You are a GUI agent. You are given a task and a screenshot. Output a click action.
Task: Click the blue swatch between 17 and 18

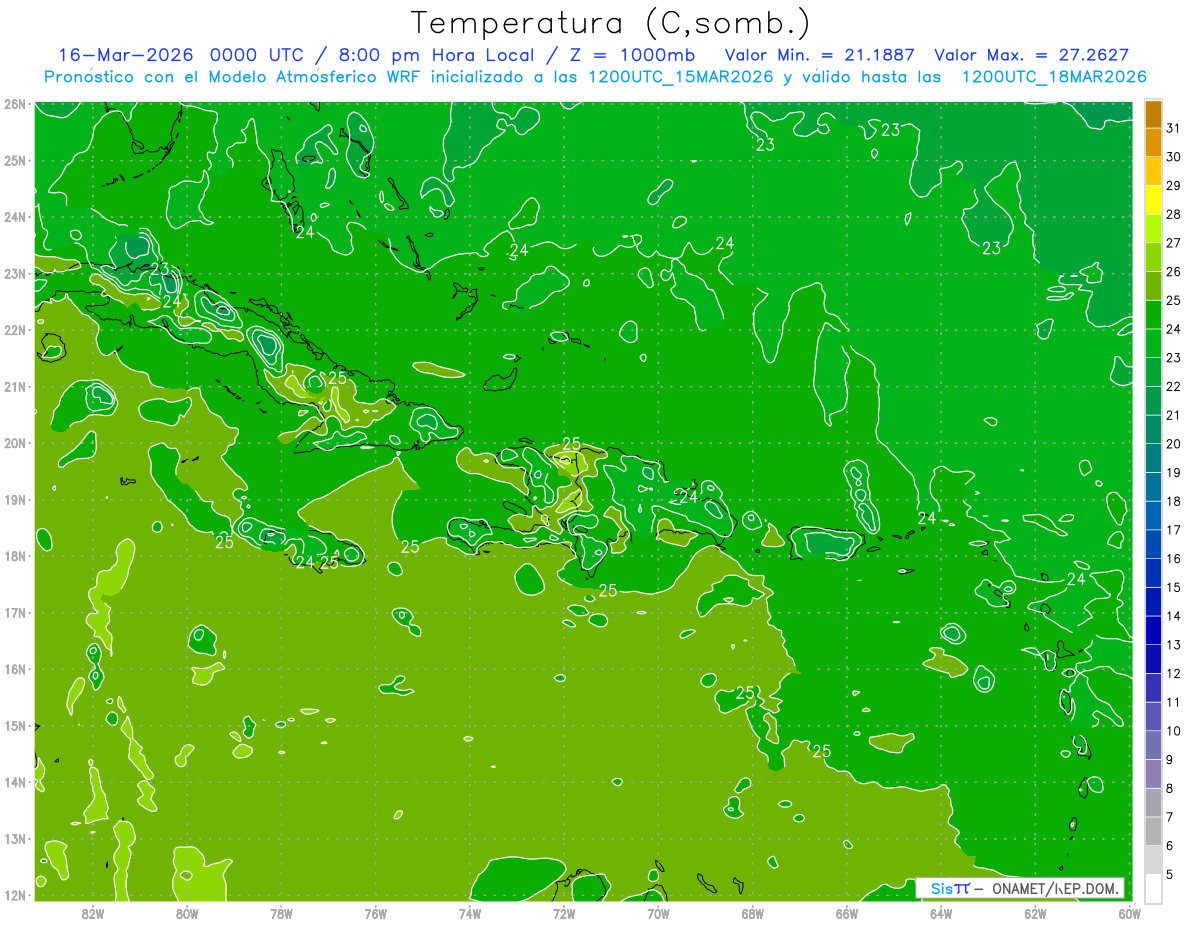tap(1153, 515)
